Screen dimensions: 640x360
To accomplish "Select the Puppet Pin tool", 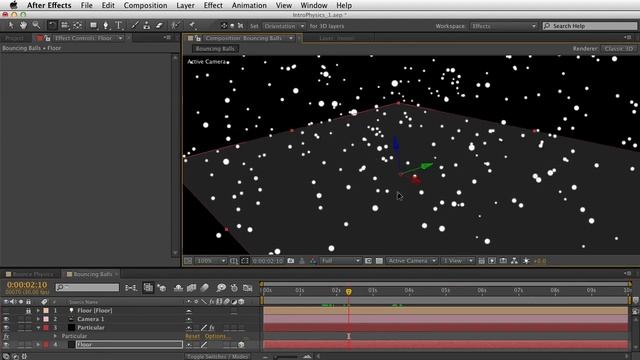I will pos(191,25).
